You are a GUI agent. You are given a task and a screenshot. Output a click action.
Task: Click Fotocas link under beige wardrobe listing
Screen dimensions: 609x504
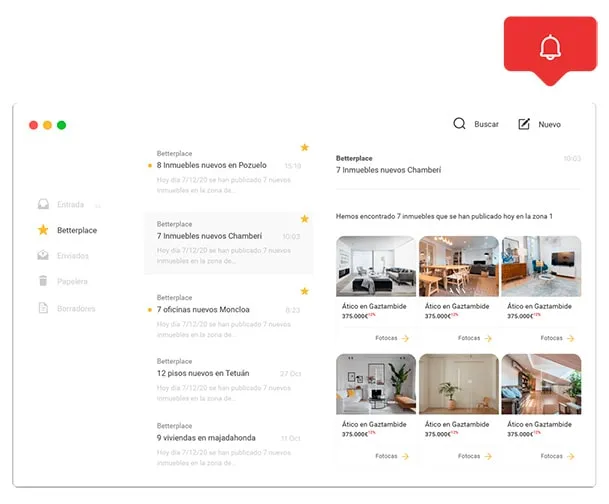tap(469, 456)
